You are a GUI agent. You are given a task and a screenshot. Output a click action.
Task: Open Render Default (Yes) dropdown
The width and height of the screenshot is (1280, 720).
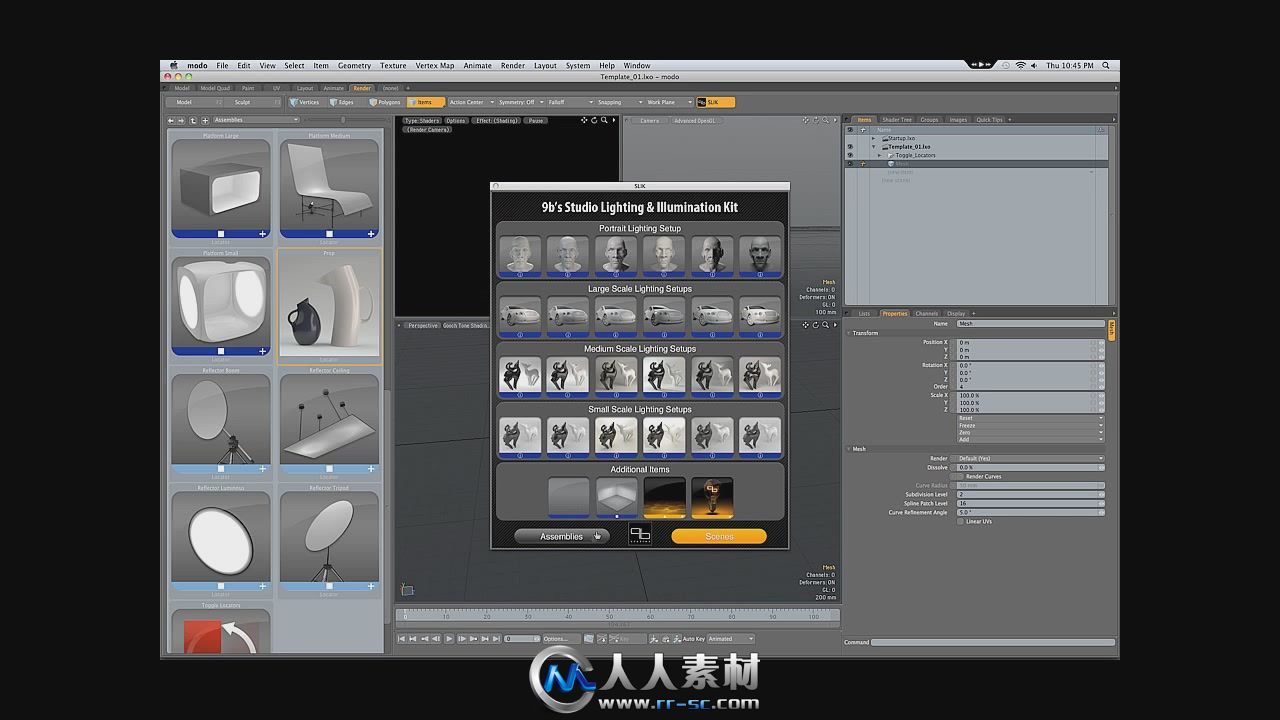pos(1030,459)
